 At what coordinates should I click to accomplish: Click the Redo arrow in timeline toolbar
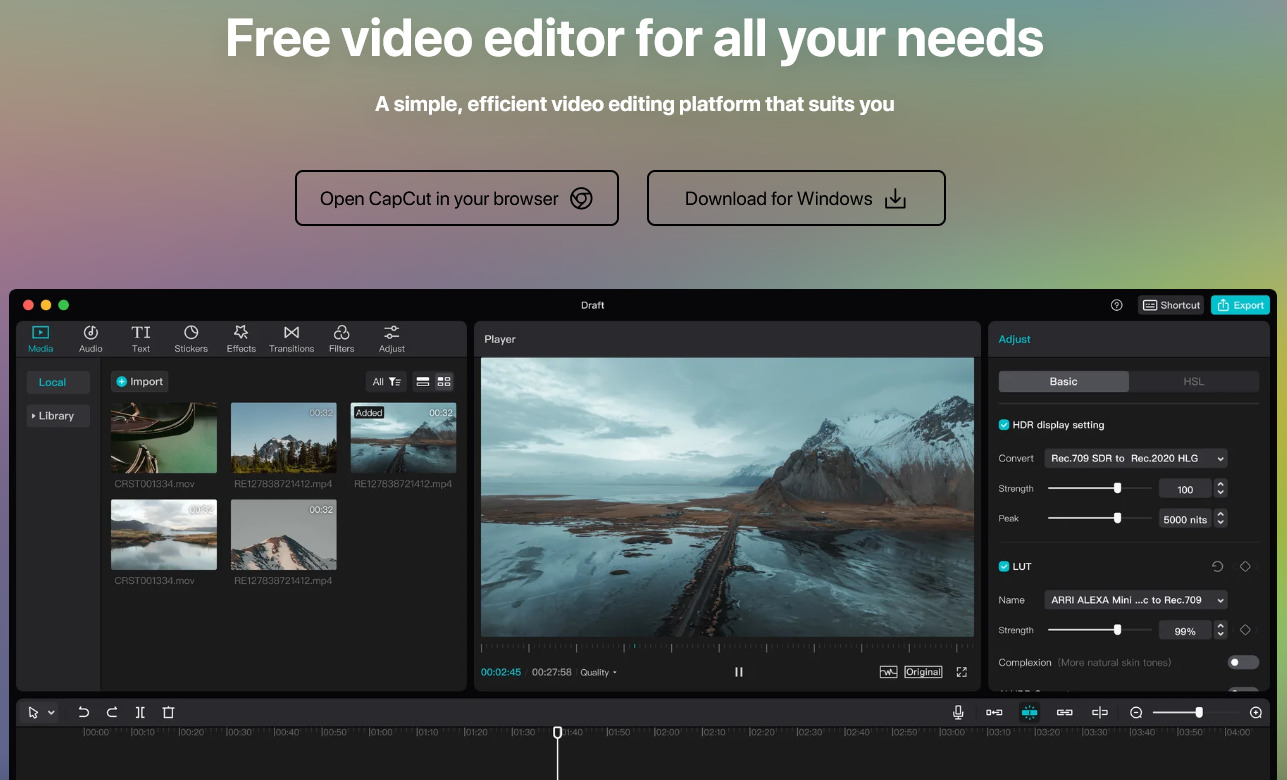pyautogui.click(x=112, y=712)
